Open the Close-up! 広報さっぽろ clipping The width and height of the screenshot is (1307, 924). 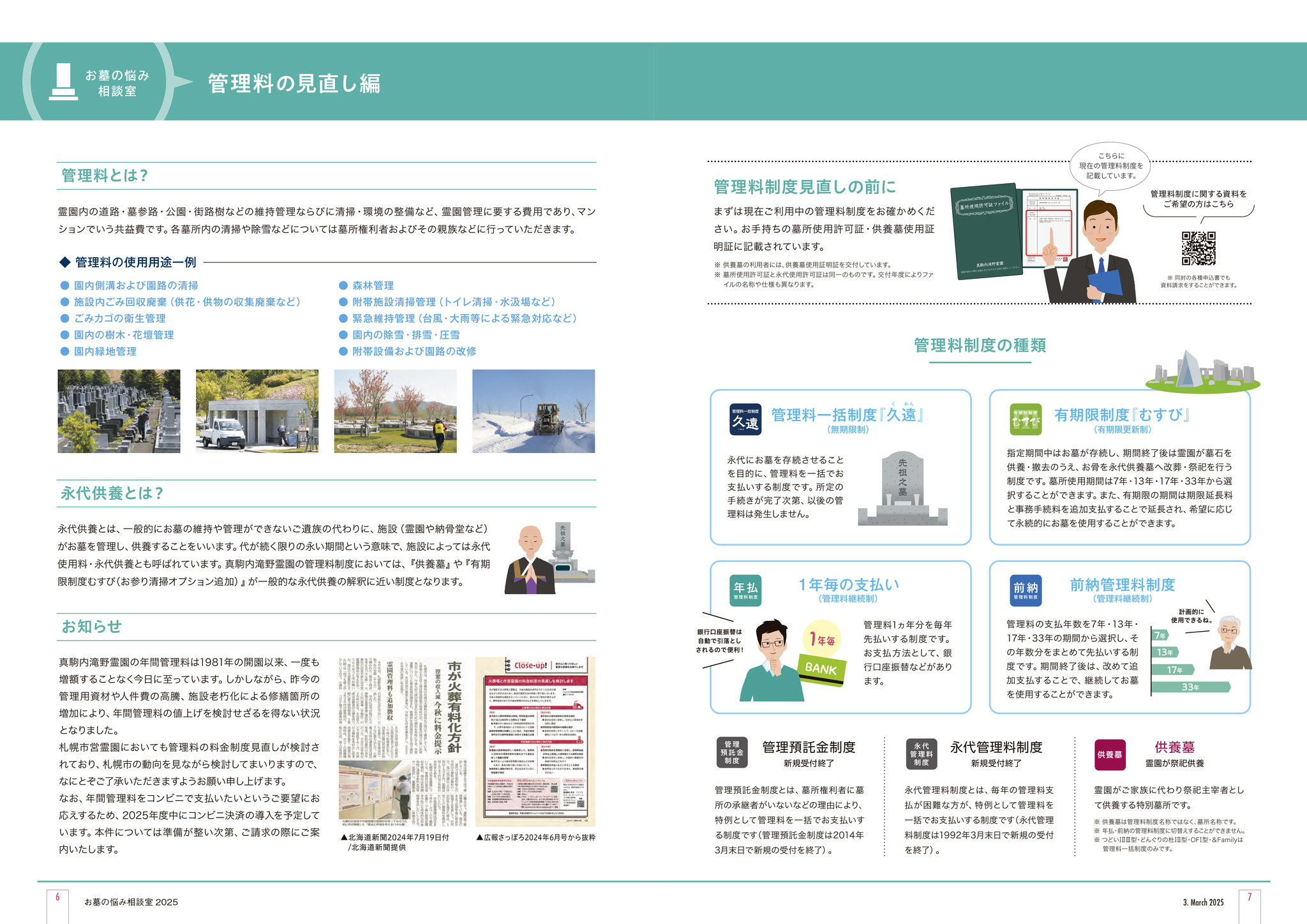[535, 742]
